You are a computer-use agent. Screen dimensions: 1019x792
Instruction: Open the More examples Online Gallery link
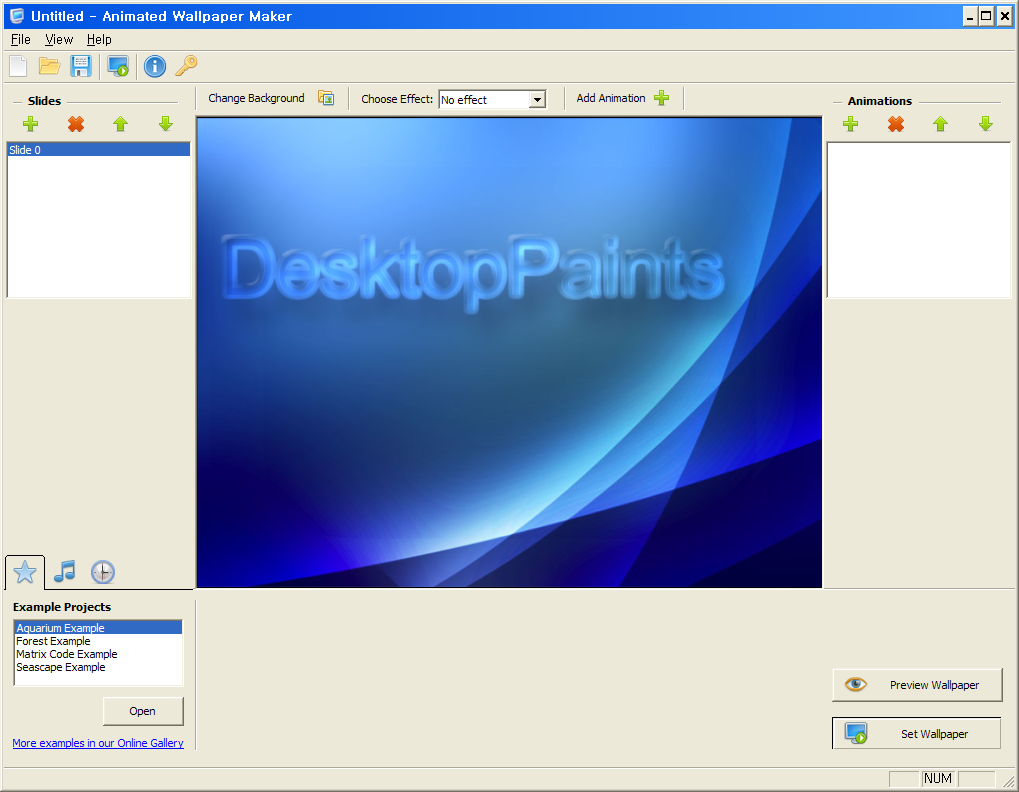[x=98, y=743]
